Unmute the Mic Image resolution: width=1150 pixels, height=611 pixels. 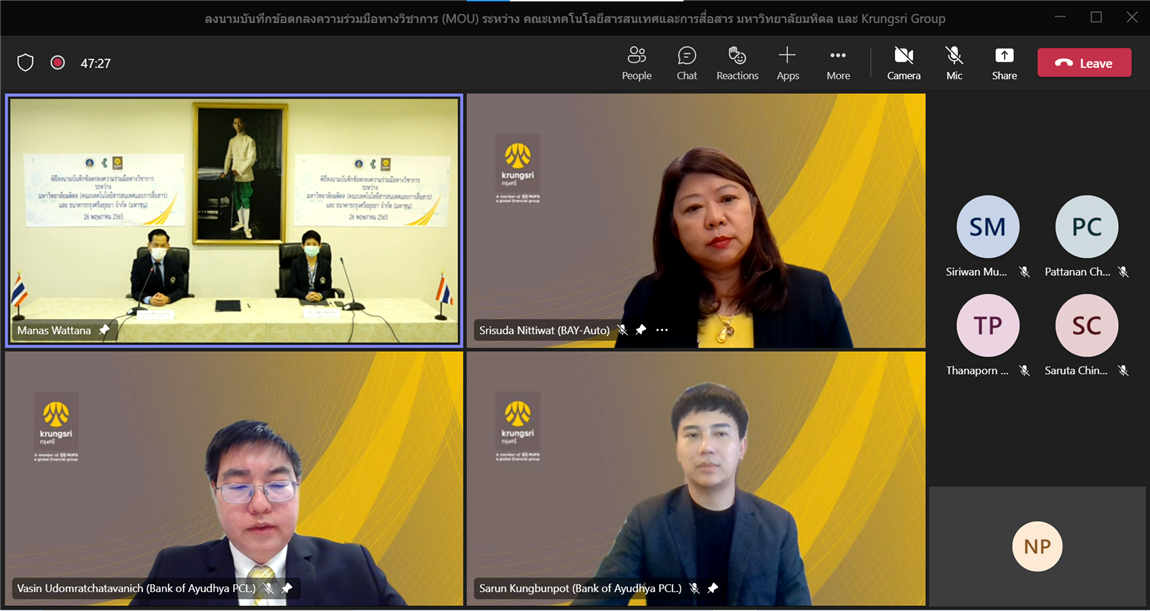coord(954,63)
